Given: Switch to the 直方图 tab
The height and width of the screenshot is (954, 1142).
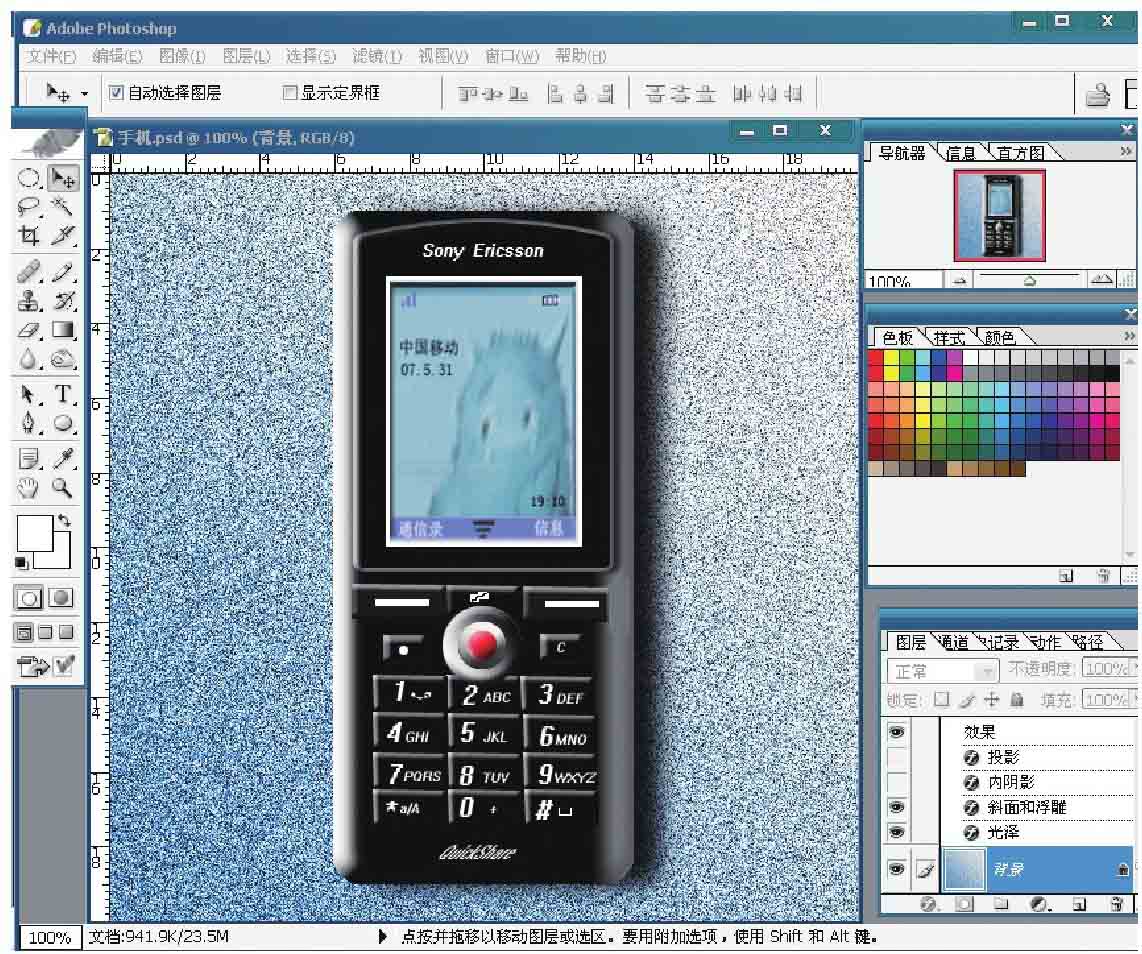Looking at the screenshot, I should click(x=1020, y=152).
